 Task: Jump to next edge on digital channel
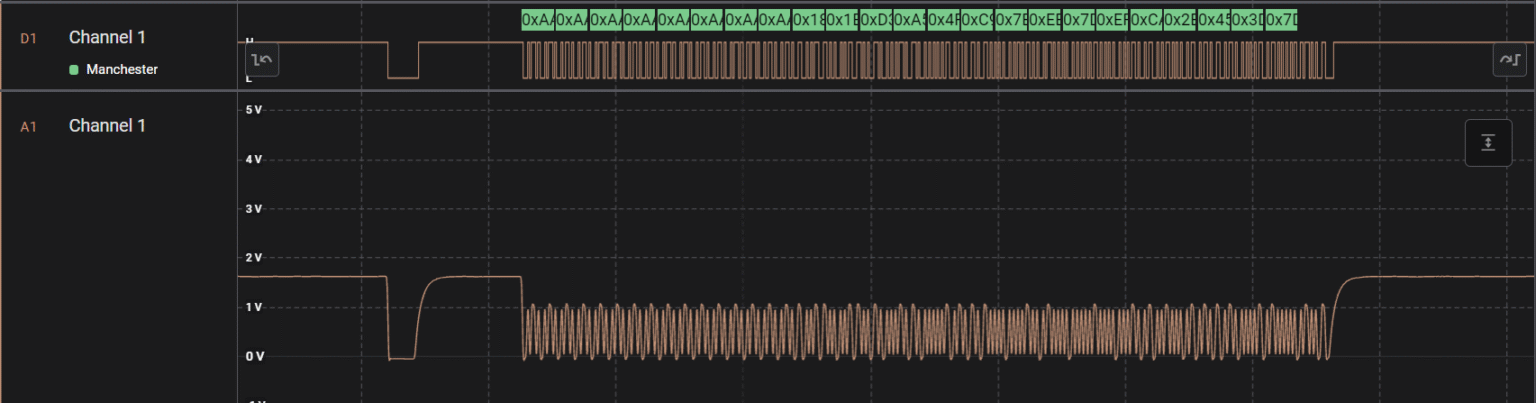pyautogui.click(x=1508, y=60)
